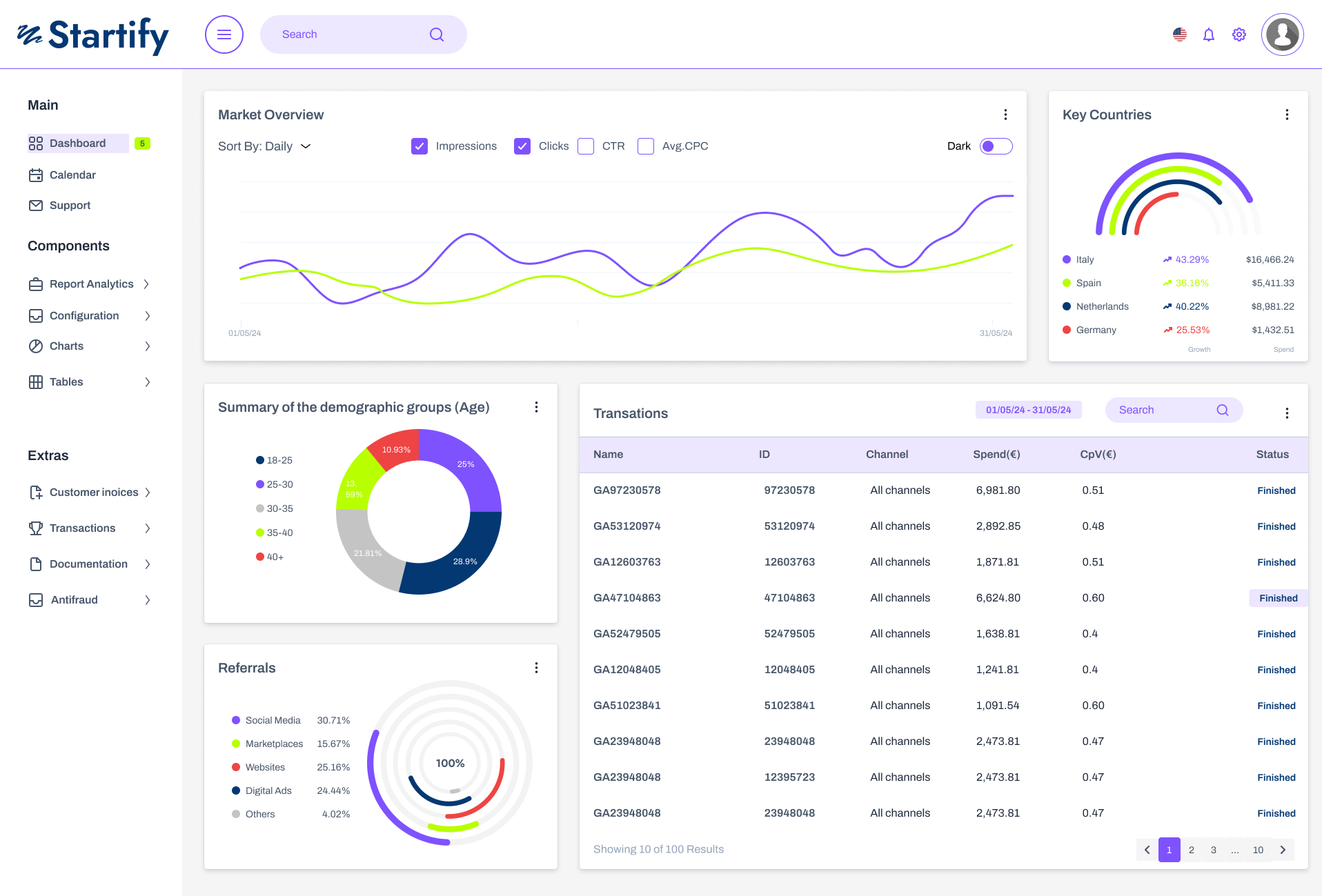Screen dimensions: 1322x896
Task: Go to page 2 of transactions
Action: (1191, 850)
